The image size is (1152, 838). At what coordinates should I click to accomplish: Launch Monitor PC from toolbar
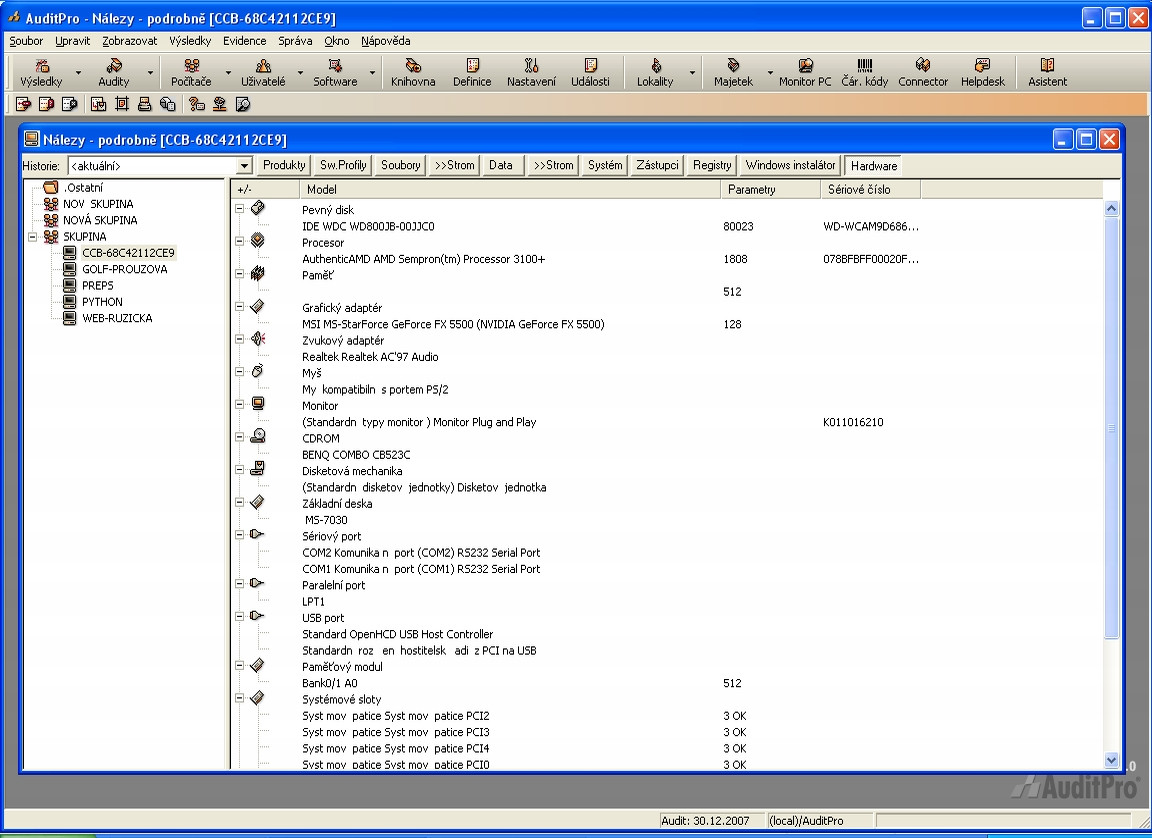(805, 73)
